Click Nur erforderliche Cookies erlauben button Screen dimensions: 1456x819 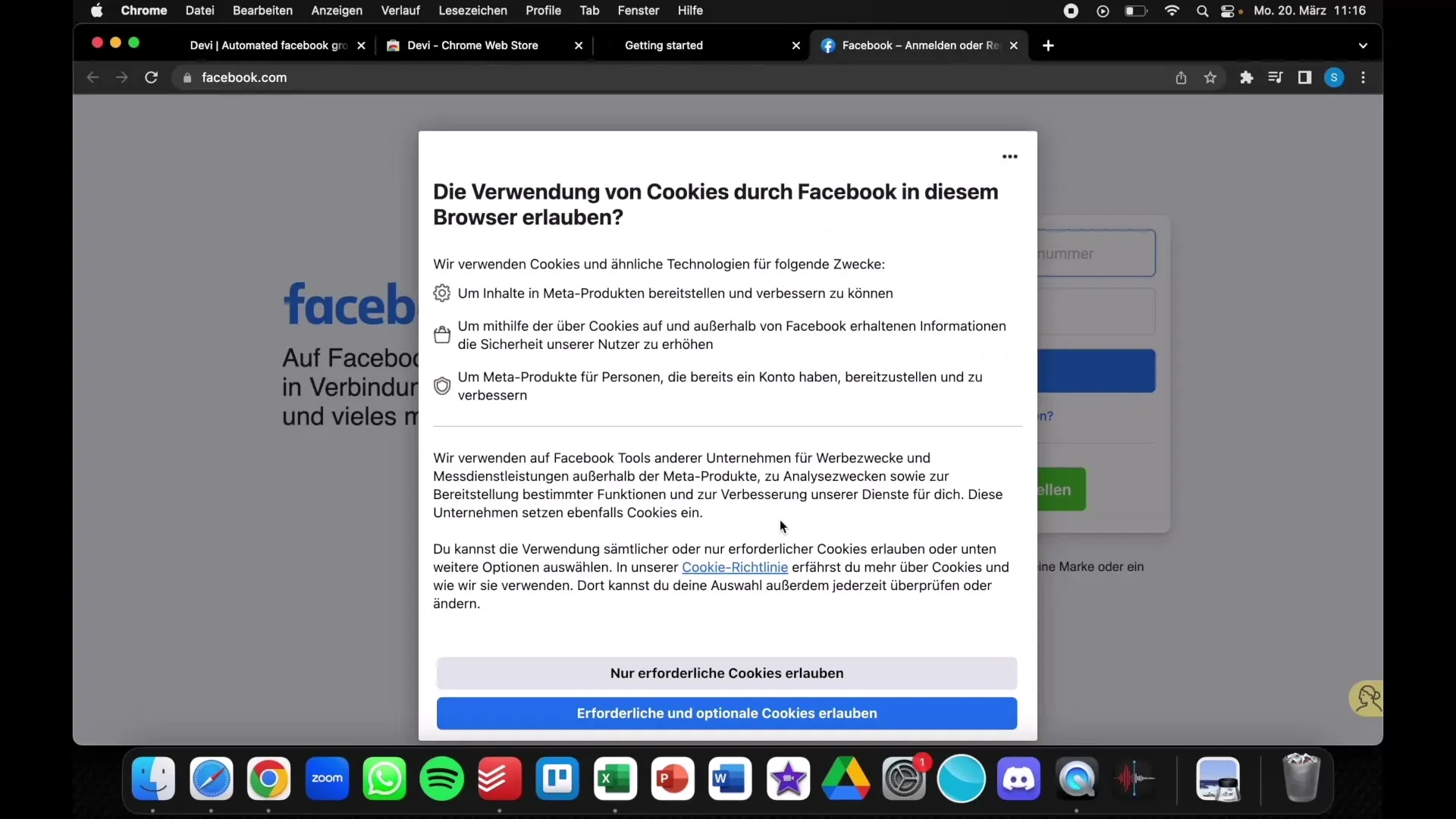click(727, 673)
